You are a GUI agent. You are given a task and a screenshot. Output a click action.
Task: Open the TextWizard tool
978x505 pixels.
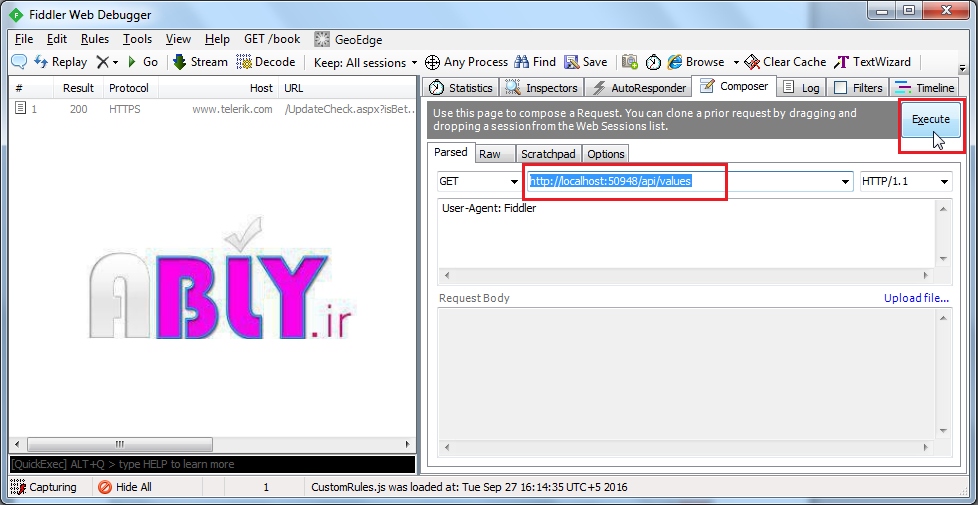[x=873, y=62]
